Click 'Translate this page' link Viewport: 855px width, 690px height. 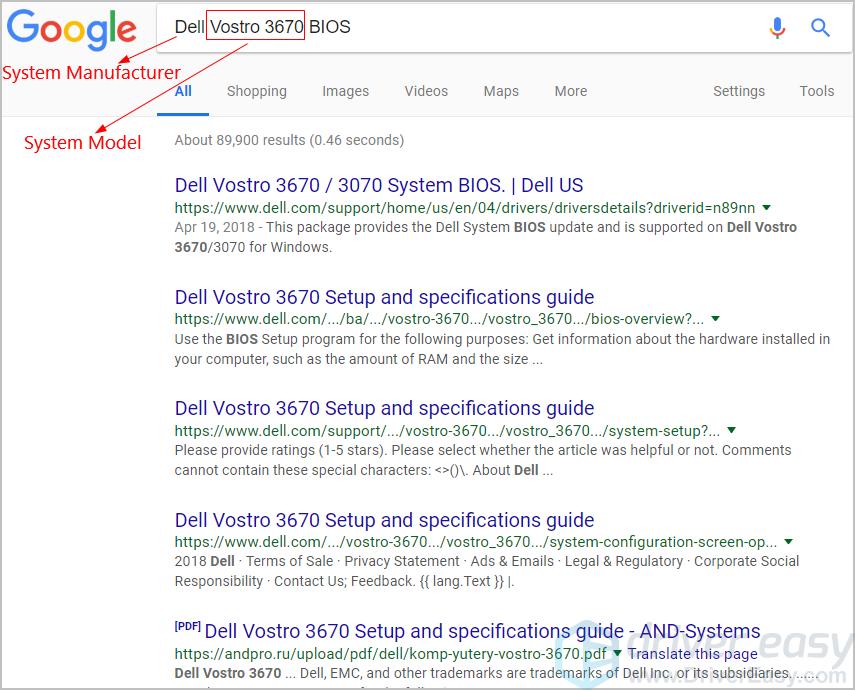[x=693, y=653]
